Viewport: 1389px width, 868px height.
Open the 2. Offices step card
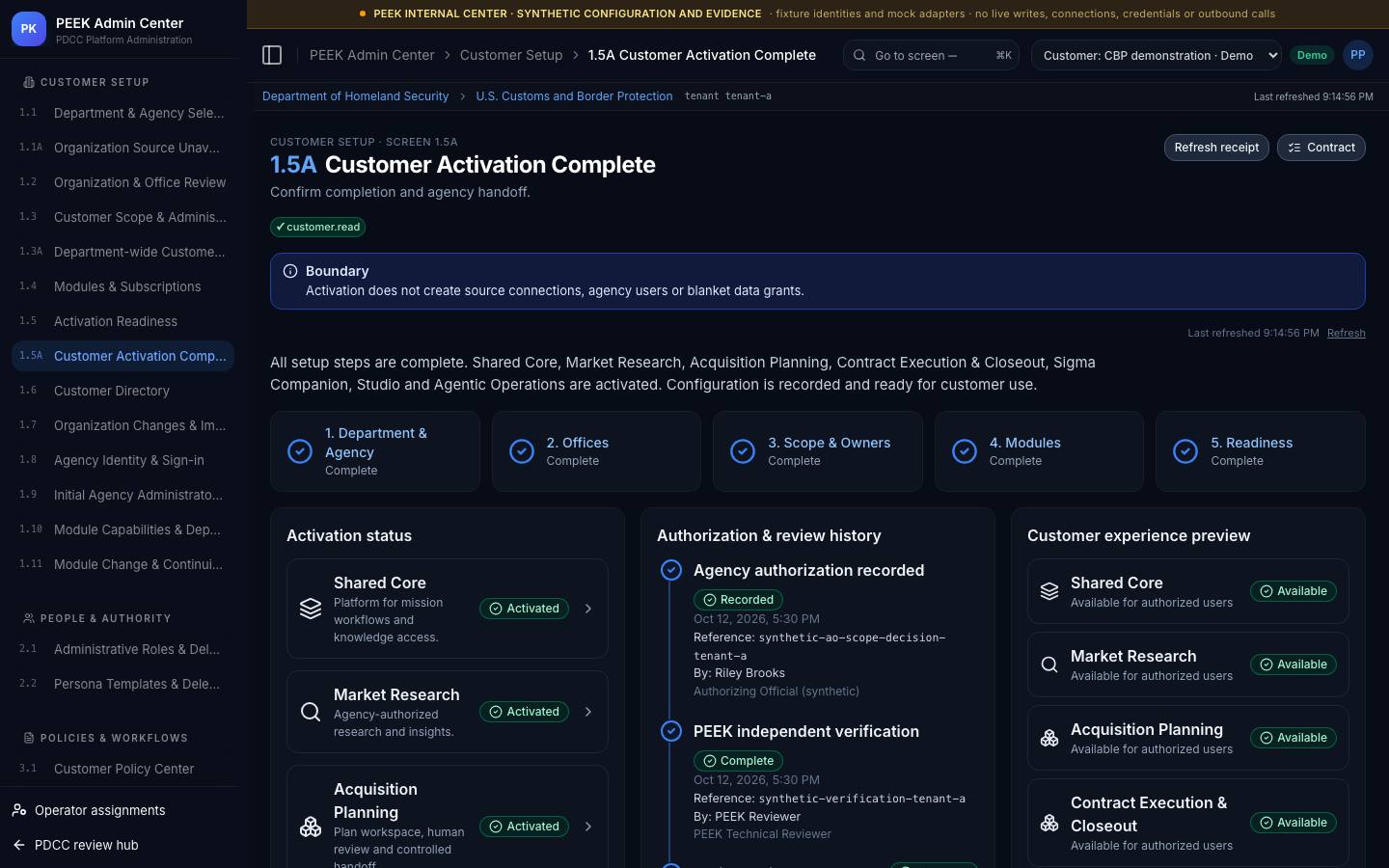596,451
